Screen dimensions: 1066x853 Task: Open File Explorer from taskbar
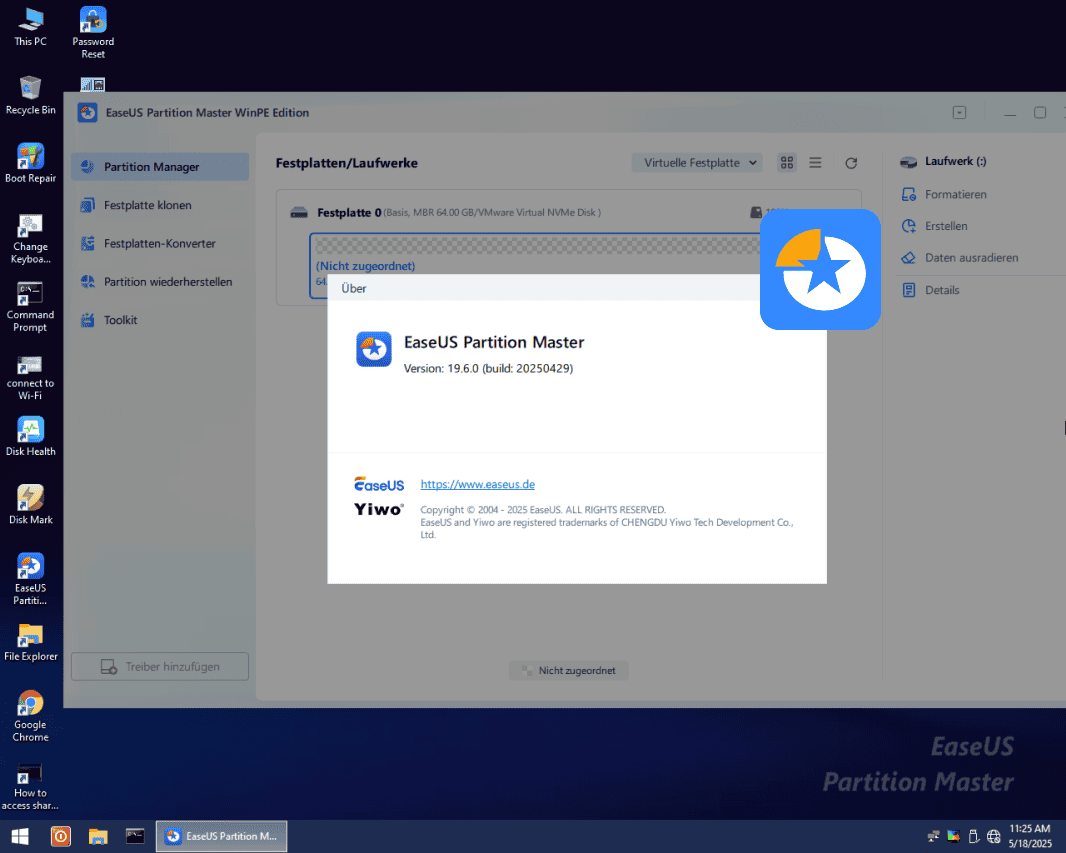(x=98, y=836)
